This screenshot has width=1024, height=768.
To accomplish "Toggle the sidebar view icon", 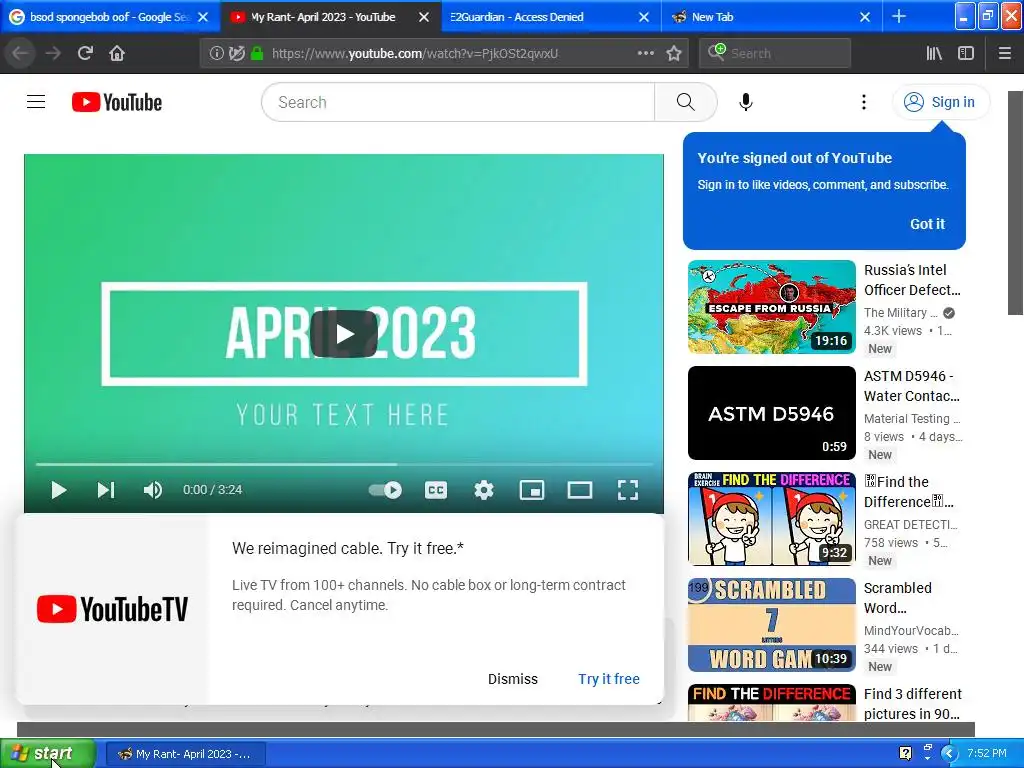I will pyautogui.click(x=966, y=53).
